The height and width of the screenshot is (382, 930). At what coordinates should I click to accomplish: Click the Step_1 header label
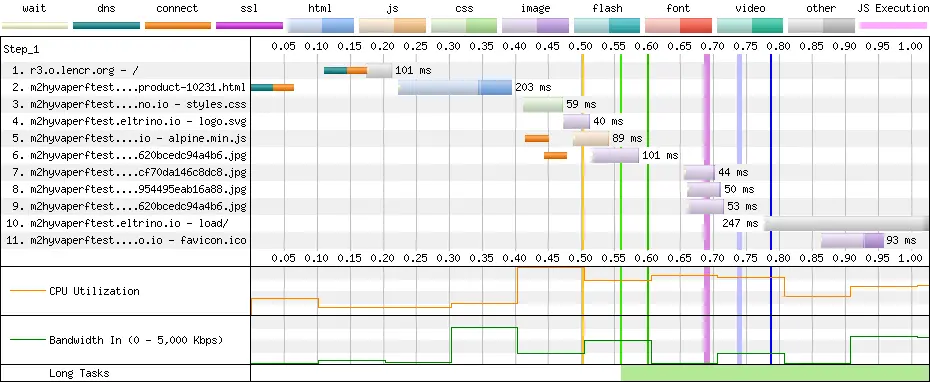pyautogui.click(x=21, y=49)
